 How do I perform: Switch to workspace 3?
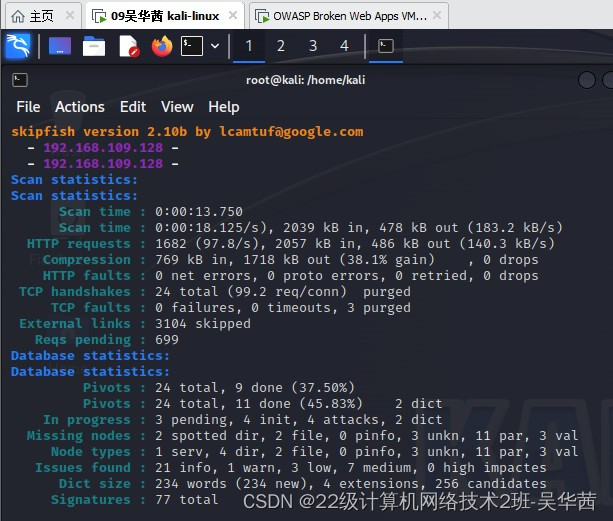pyautogui.click(x=313, y=46)
